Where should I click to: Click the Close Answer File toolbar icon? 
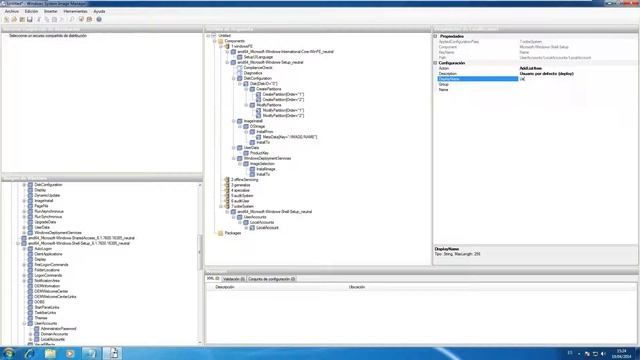[x=22, y=20]
